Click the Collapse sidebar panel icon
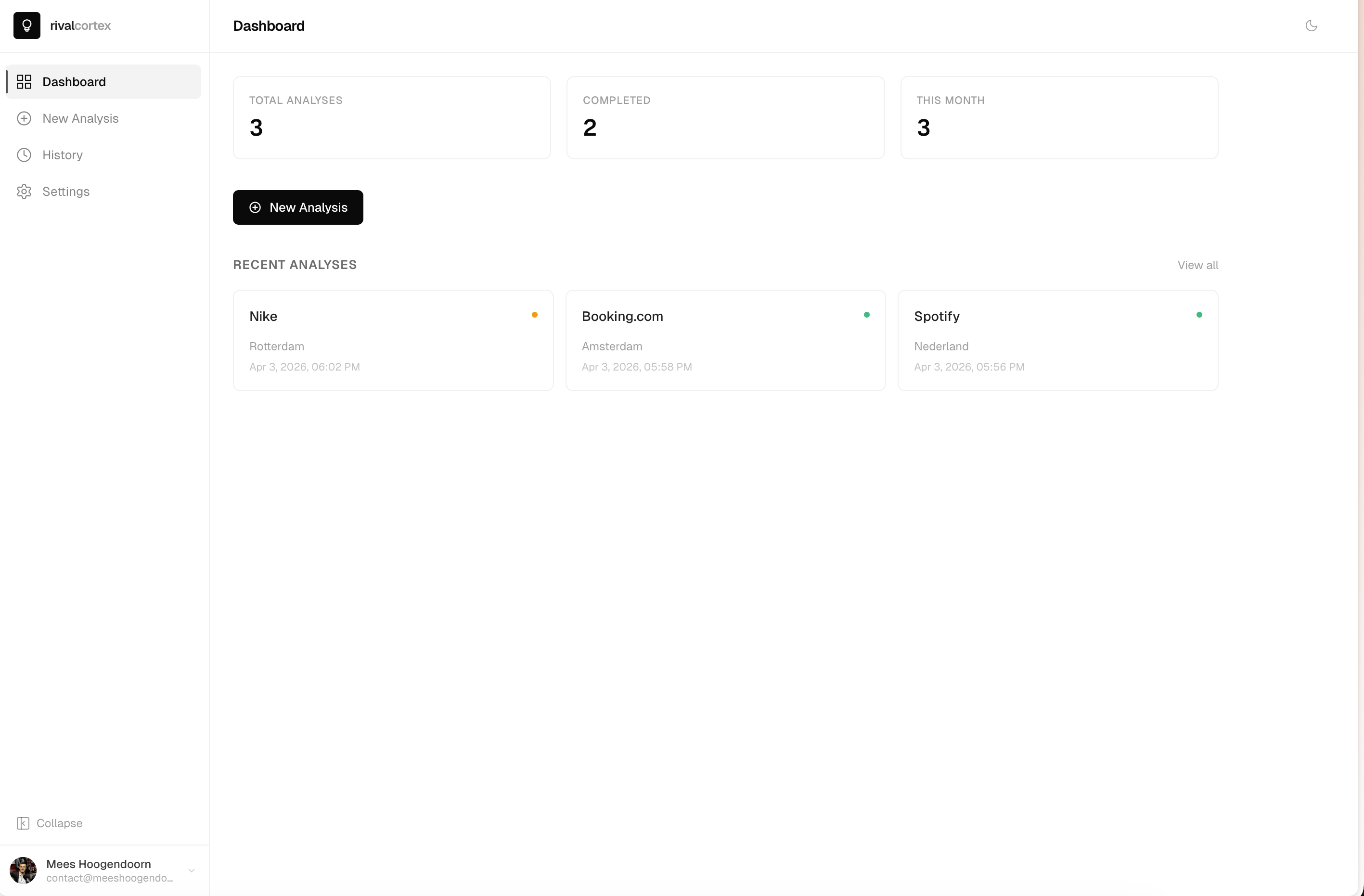Image resolution: width=1364 pixels, height=896 pixels. coord(23,823)
